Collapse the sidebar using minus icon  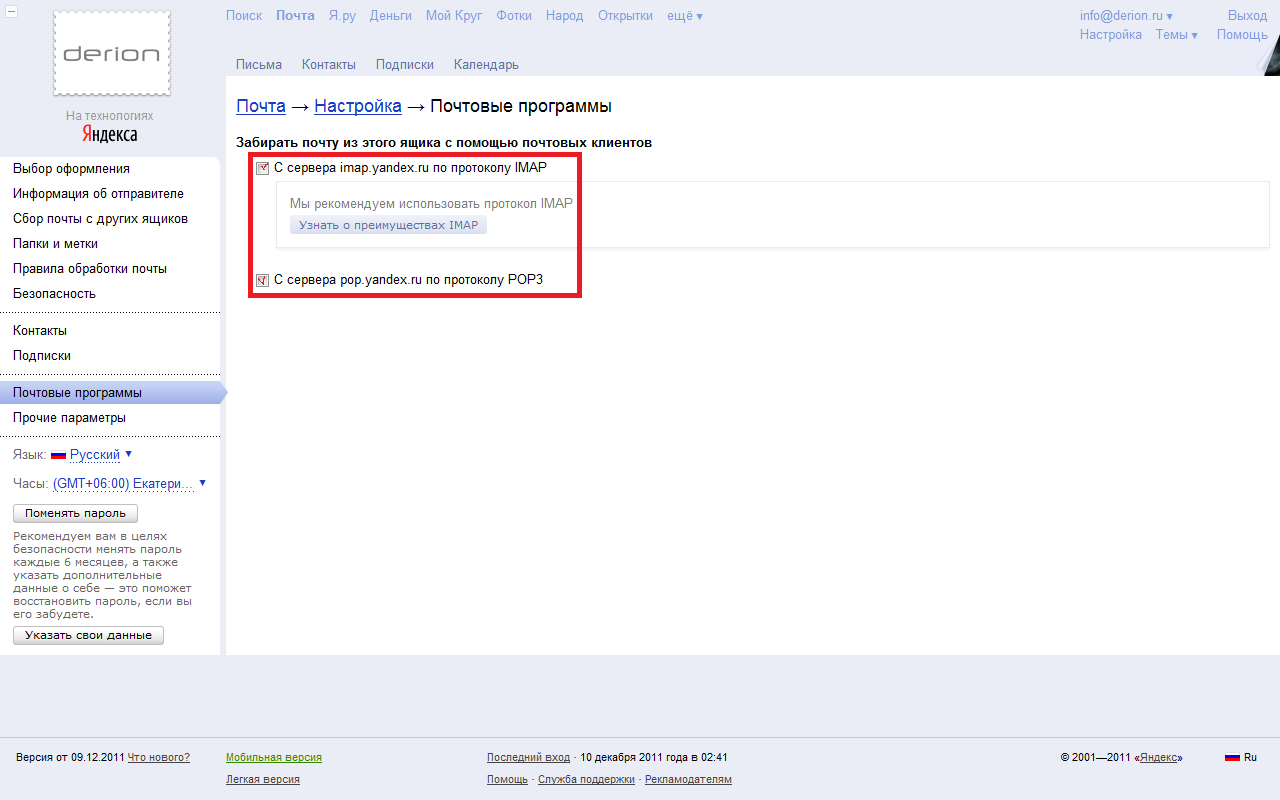click(11, 11)
